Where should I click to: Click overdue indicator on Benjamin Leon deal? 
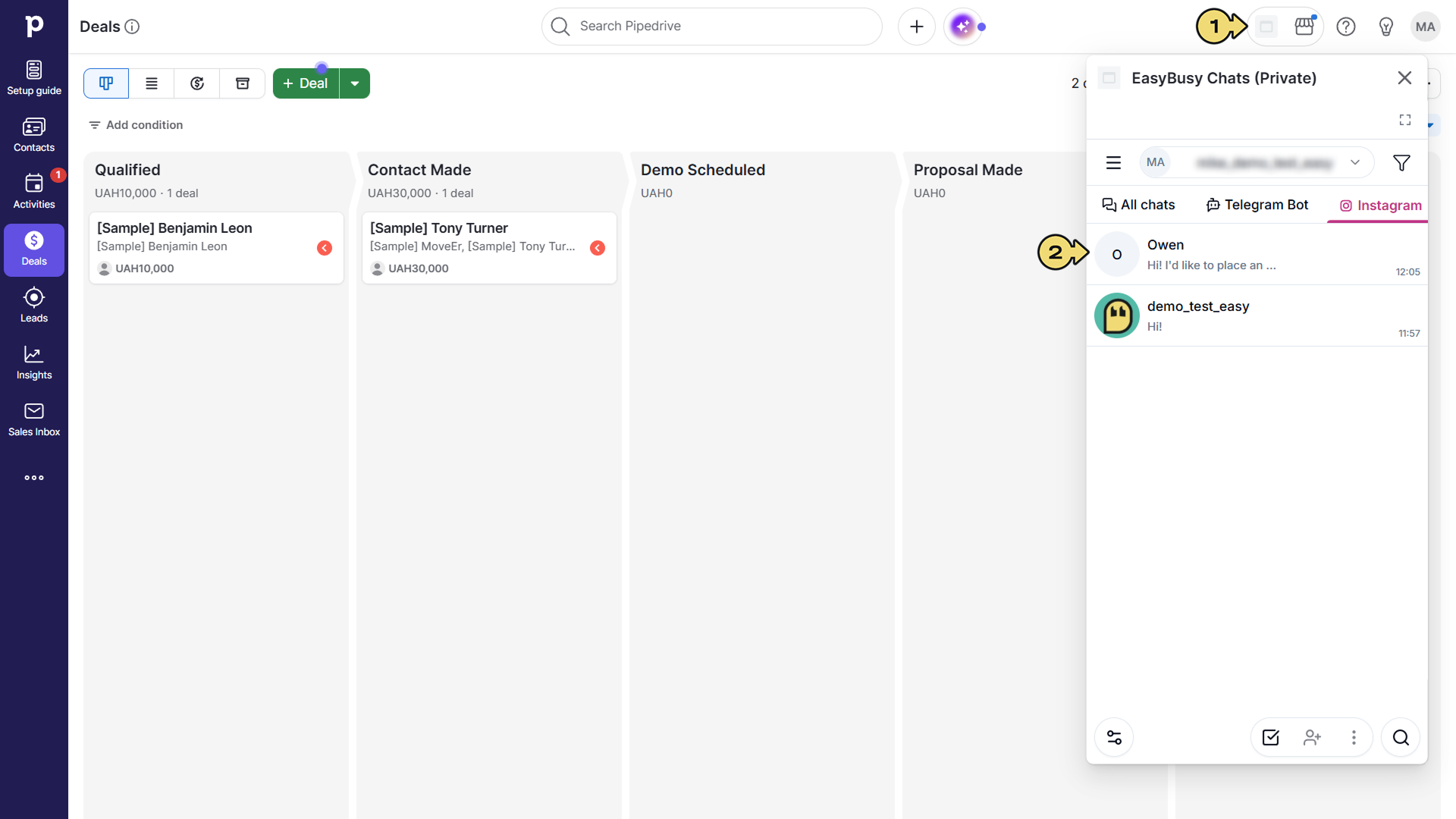click(x=325, y=248)
